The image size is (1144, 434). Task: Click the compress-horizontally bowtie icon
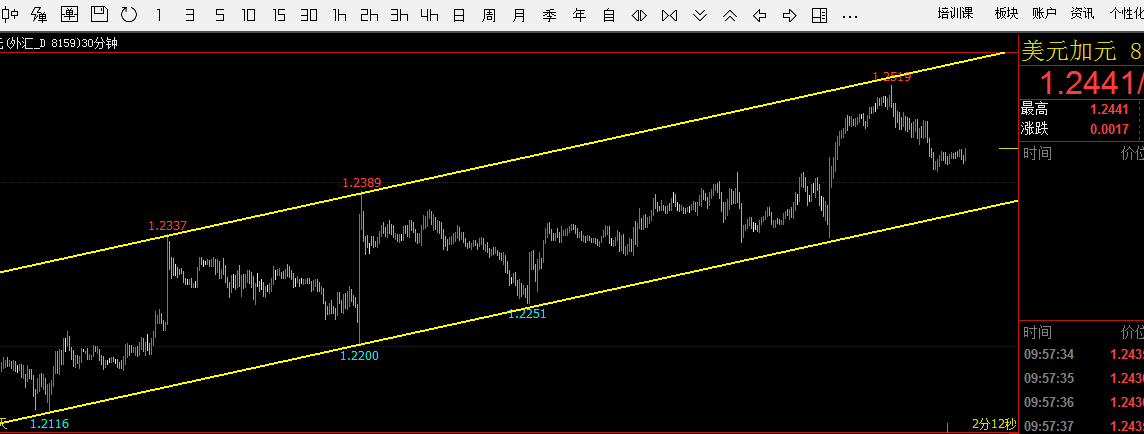669,15
